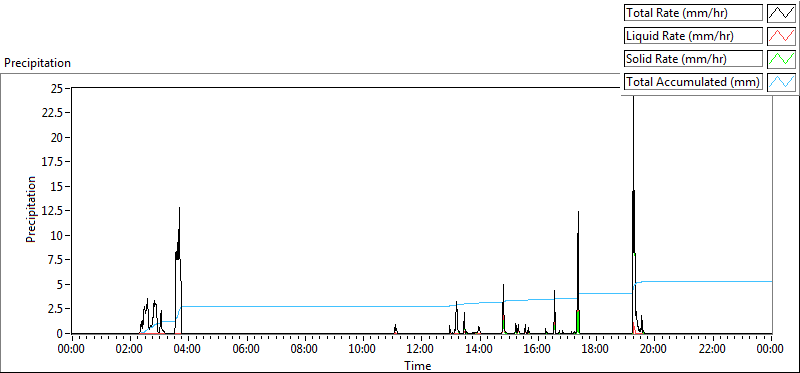Click the Total Rate black plot icon
The image size is (800, 373).
[782, 13]
